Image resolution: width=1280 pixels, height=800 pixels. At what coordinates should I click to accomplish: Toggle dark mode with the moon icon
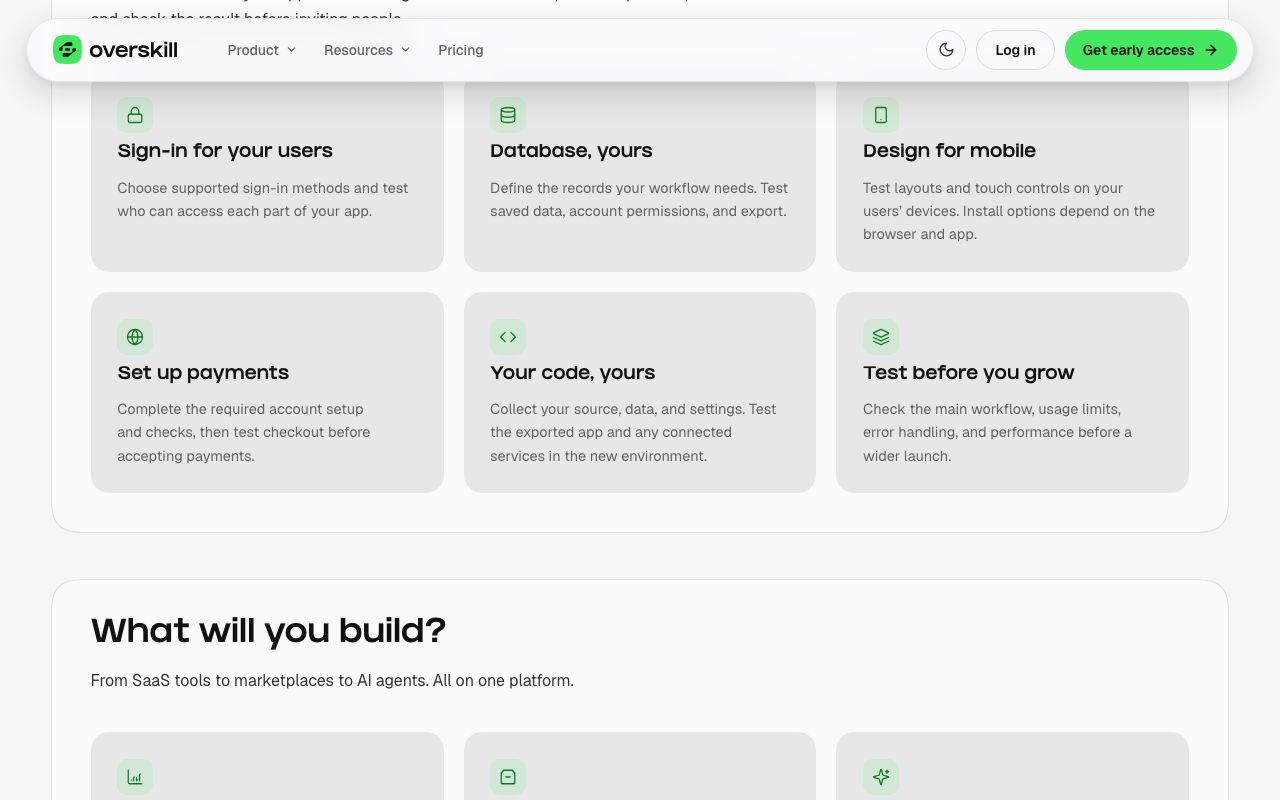coord(946,50)
